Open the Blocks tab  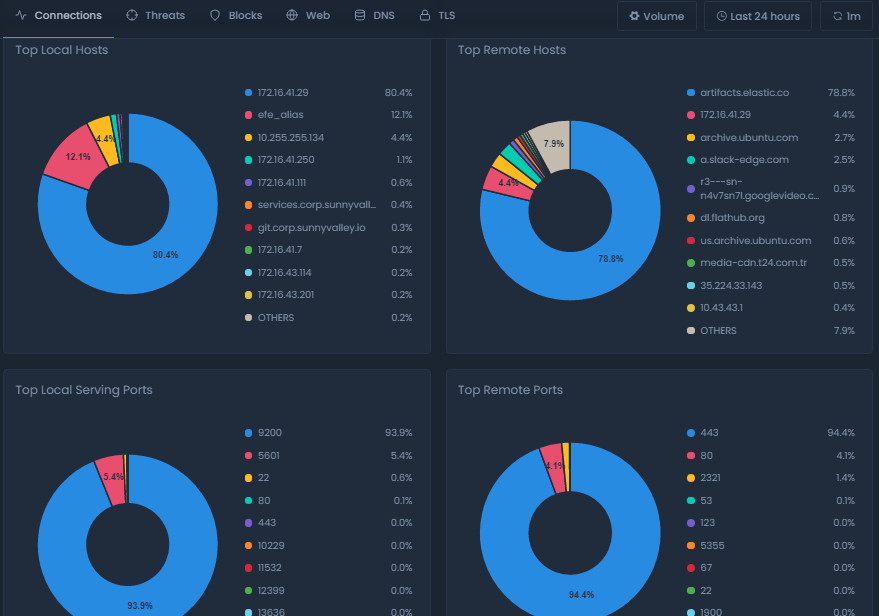tap(235, 15)
